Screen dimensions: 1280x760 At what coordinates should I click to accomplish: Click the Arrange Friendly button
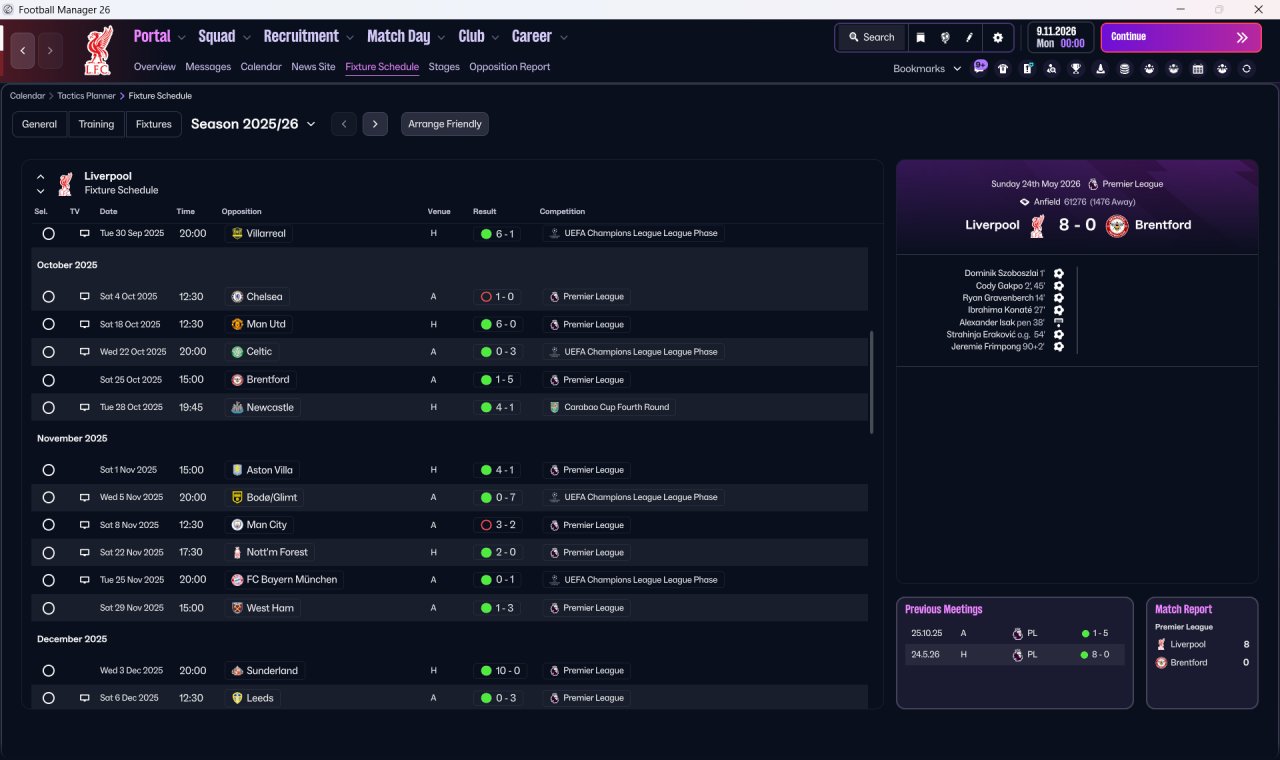[445, 124]
